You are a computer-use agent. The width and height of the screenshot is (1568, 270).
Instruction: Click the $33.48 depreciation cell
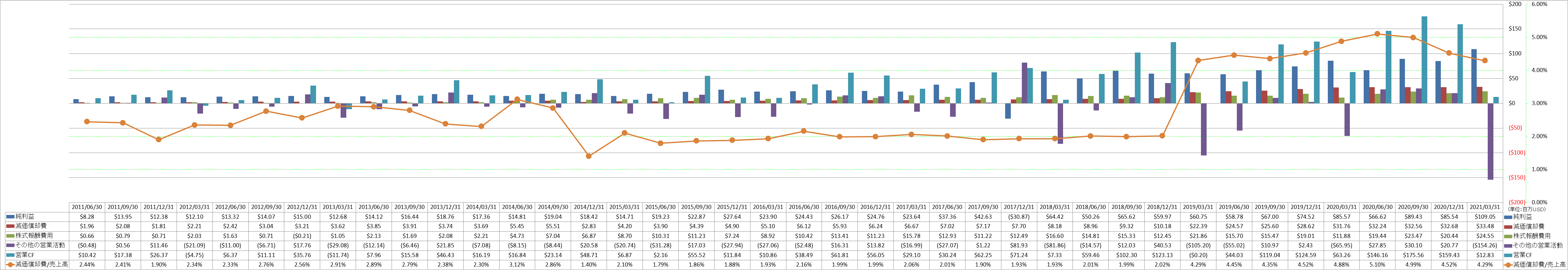point(1485,226)
